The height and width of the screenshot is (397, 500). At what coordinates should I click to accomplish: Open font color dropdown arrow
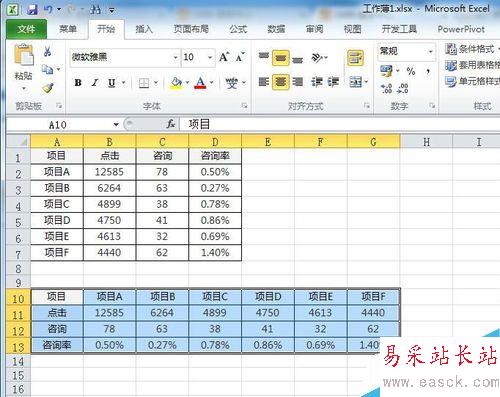point(211,83)
